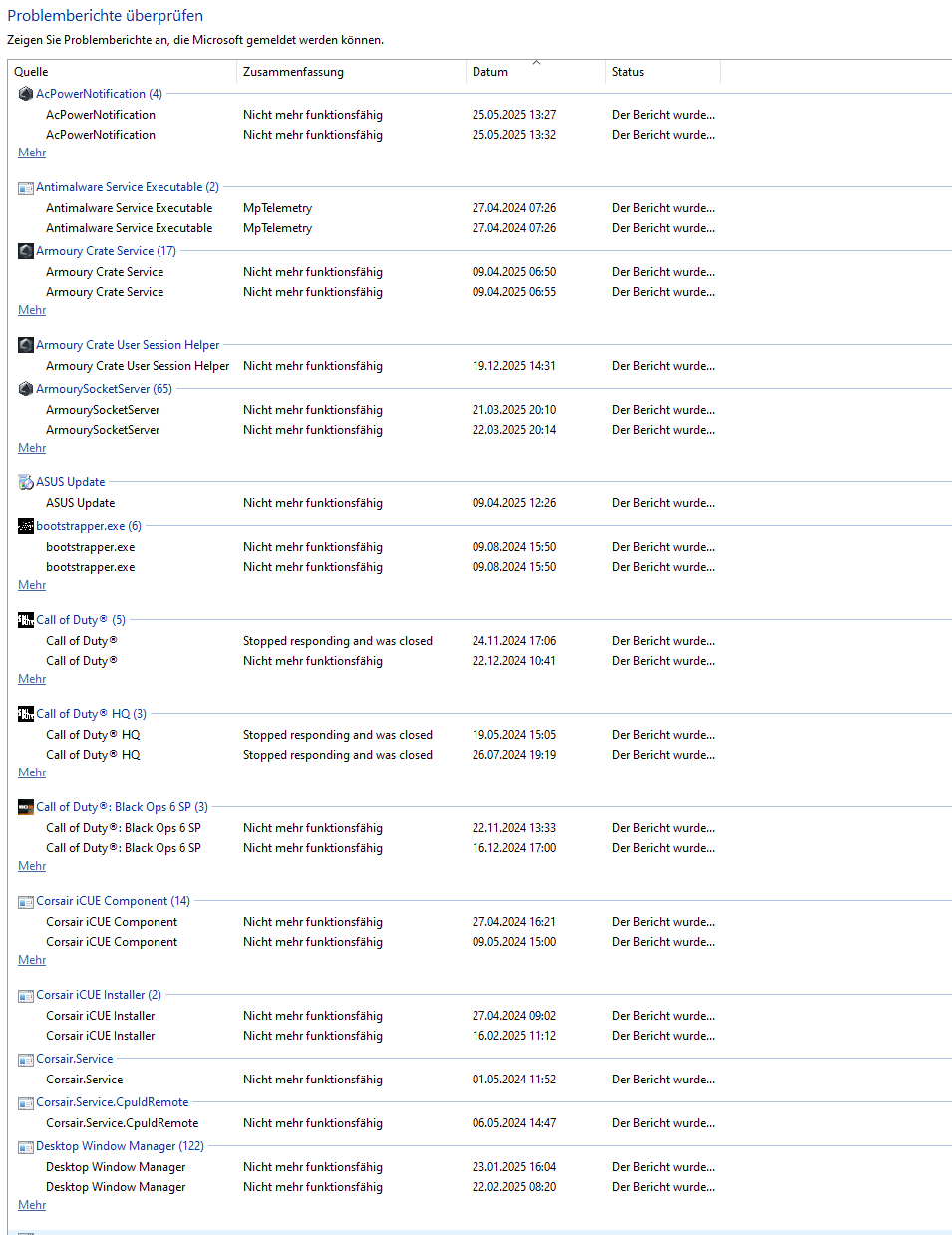The image size is (952, 1235).
Task: Select Black Ops 6 SP report from 22.11.2024
Action: click(380, 828)
